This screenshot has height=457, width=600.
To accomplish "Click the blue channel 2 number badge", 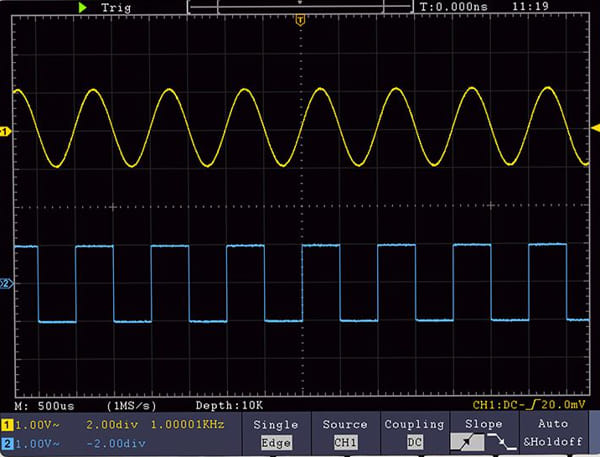I will (x=7, y=444).
